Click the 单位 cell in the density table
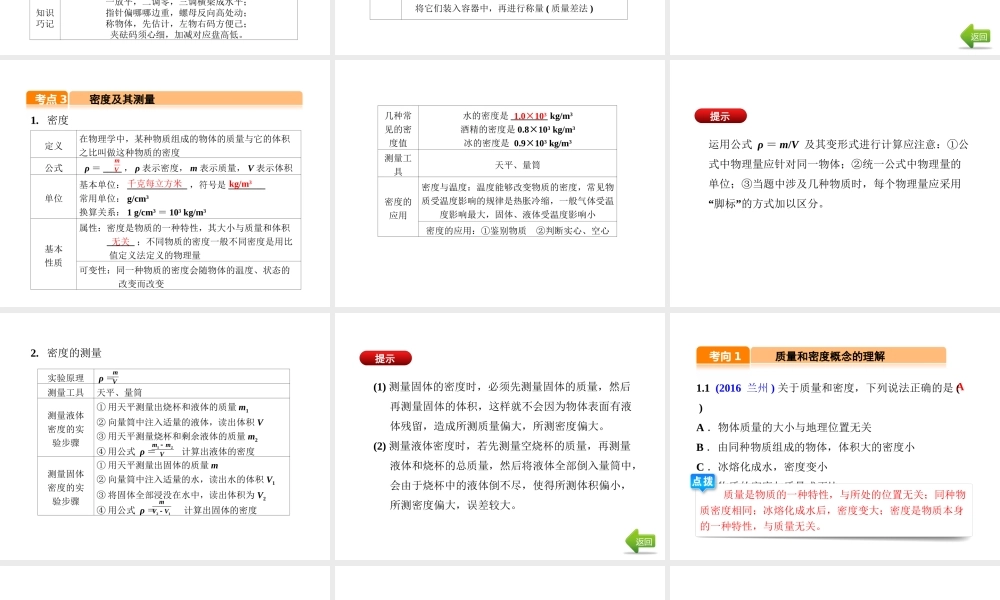This screenshot has height=600, width=1000. pos(54,198)
